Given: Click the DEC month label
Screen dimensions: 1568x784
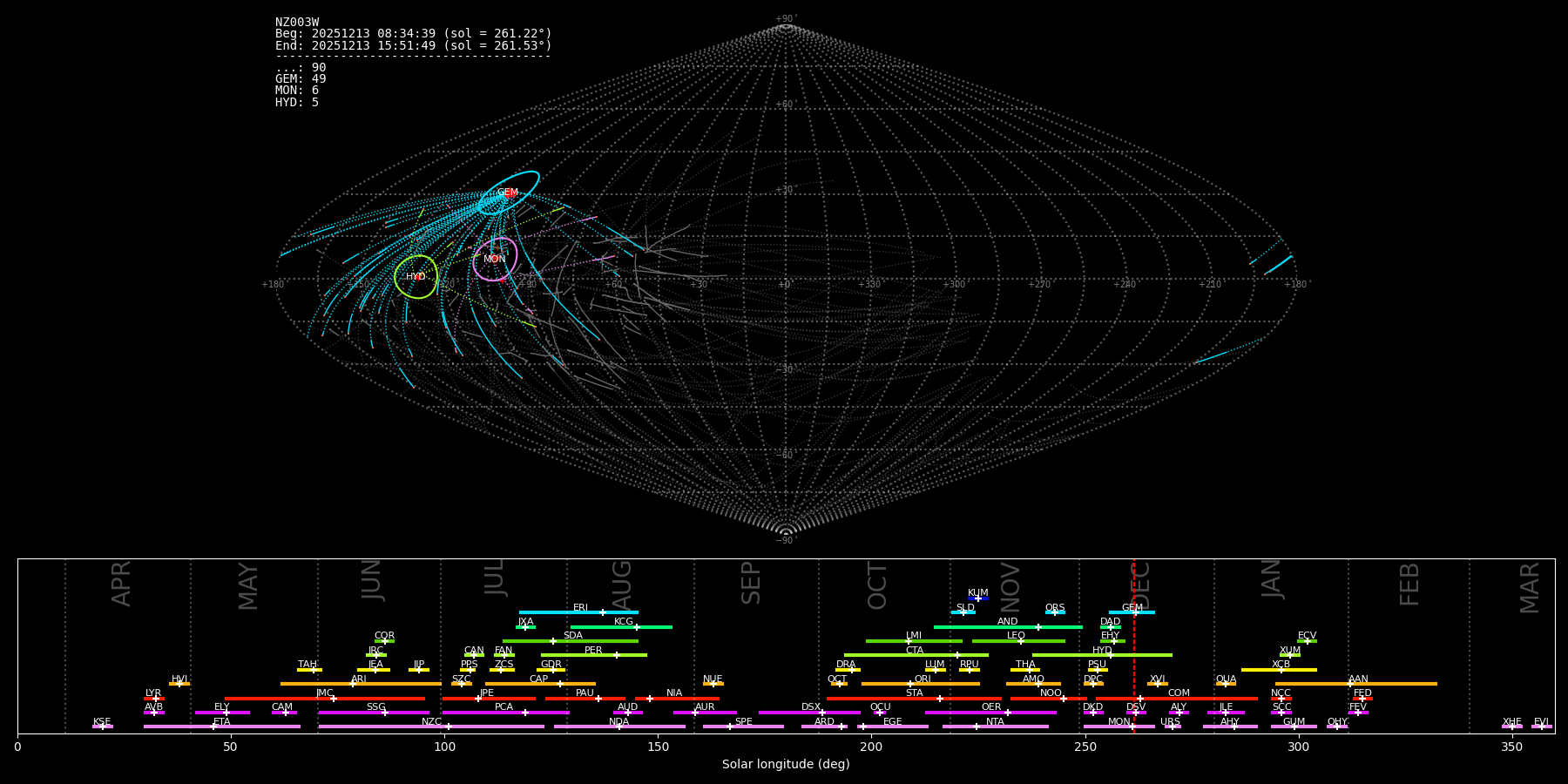Looking at the screenshot, I should (x=1140, y=585).
